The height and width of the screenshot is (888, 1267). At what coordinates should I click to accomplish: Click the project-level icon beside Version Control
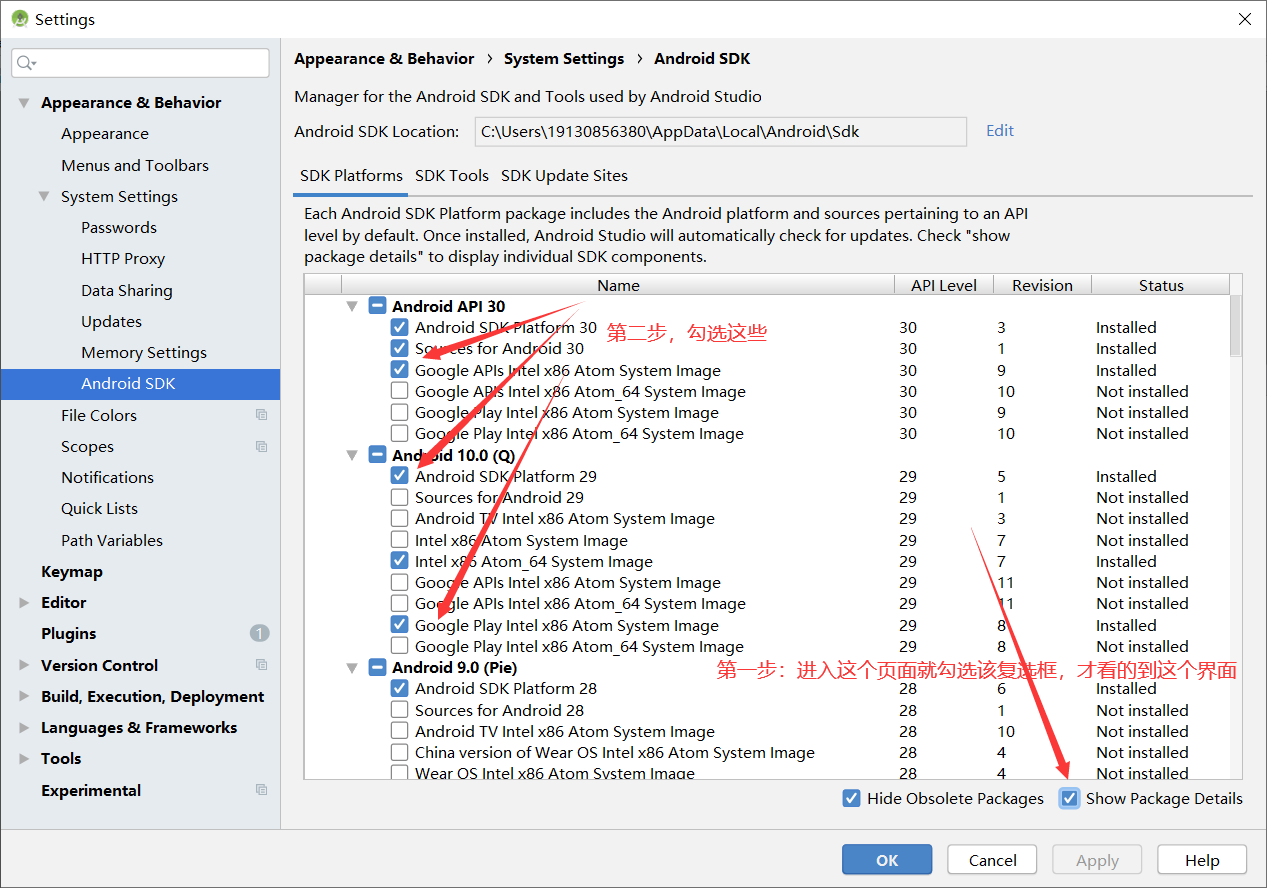click(x=261, y=665)
